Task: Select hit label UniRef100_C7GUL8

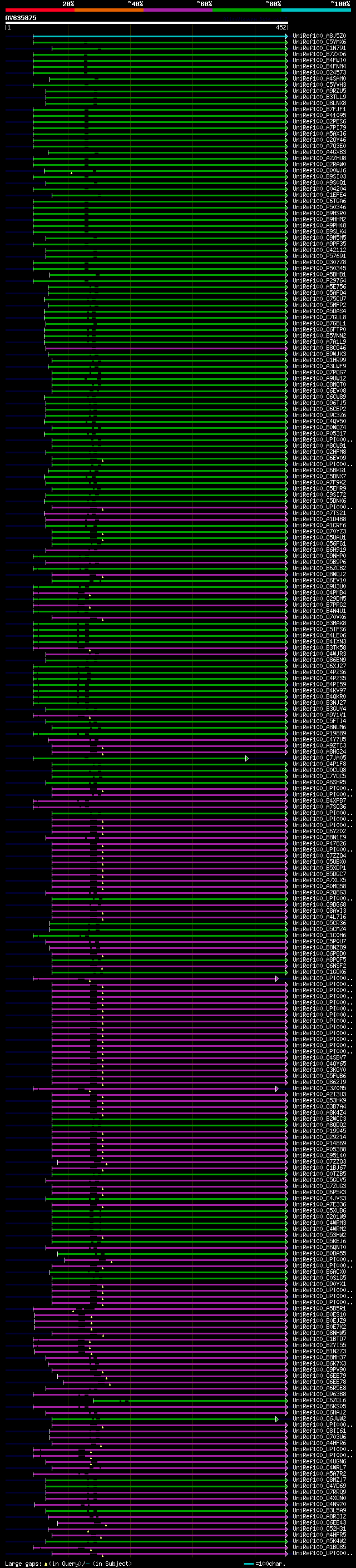Action: coord(319,317)
